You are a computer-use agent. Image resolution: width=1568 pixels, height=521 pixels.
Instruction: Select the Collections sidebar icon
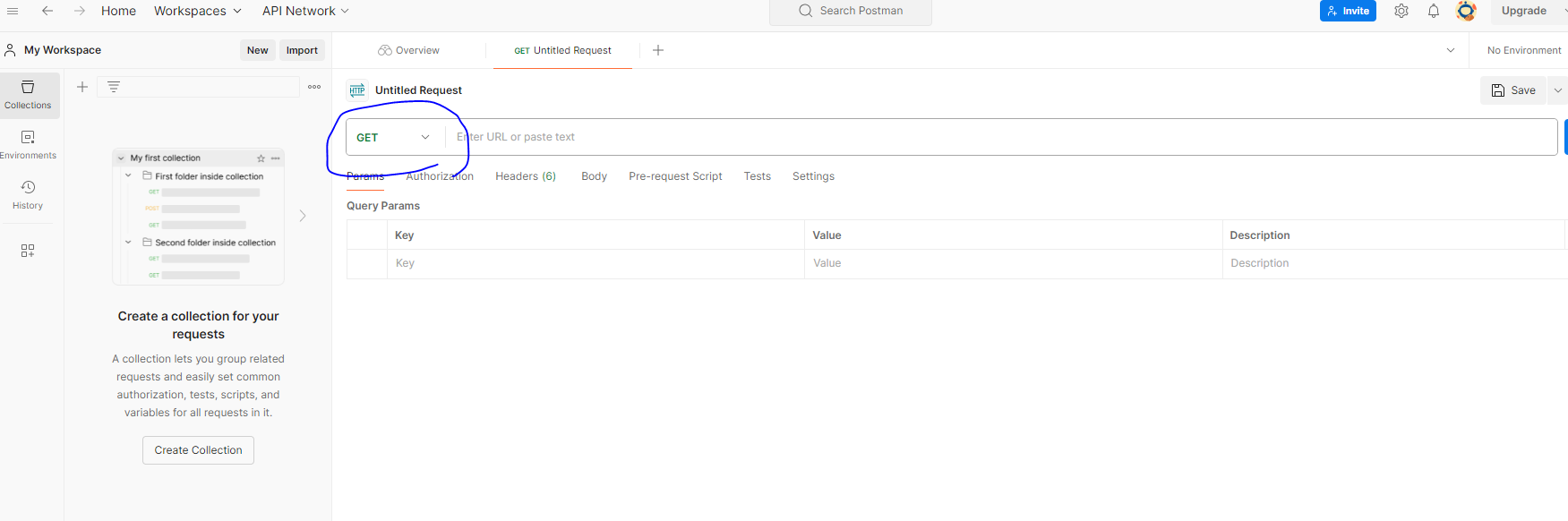(28, 94)
